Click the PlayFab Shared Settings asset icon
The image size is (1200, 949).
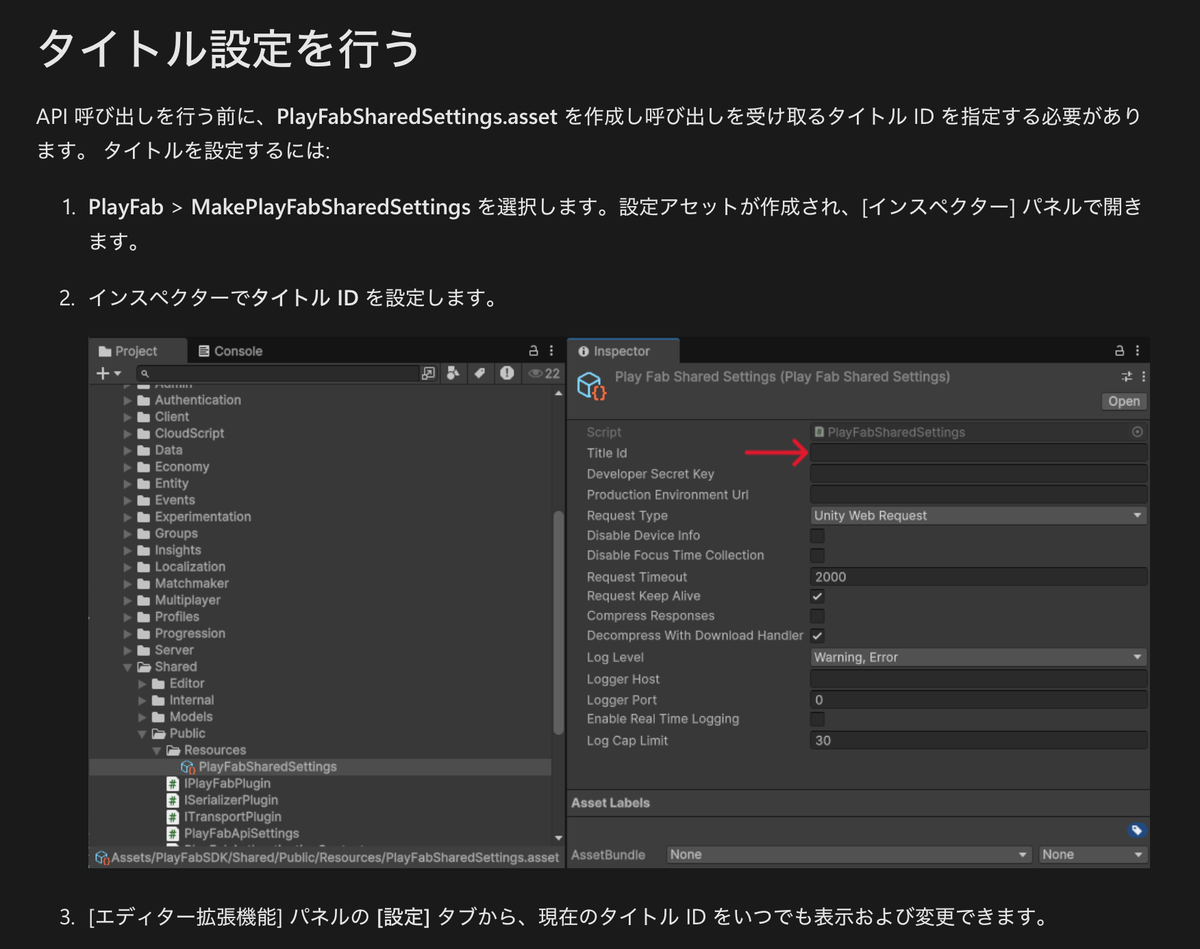(x=592, y=386)
